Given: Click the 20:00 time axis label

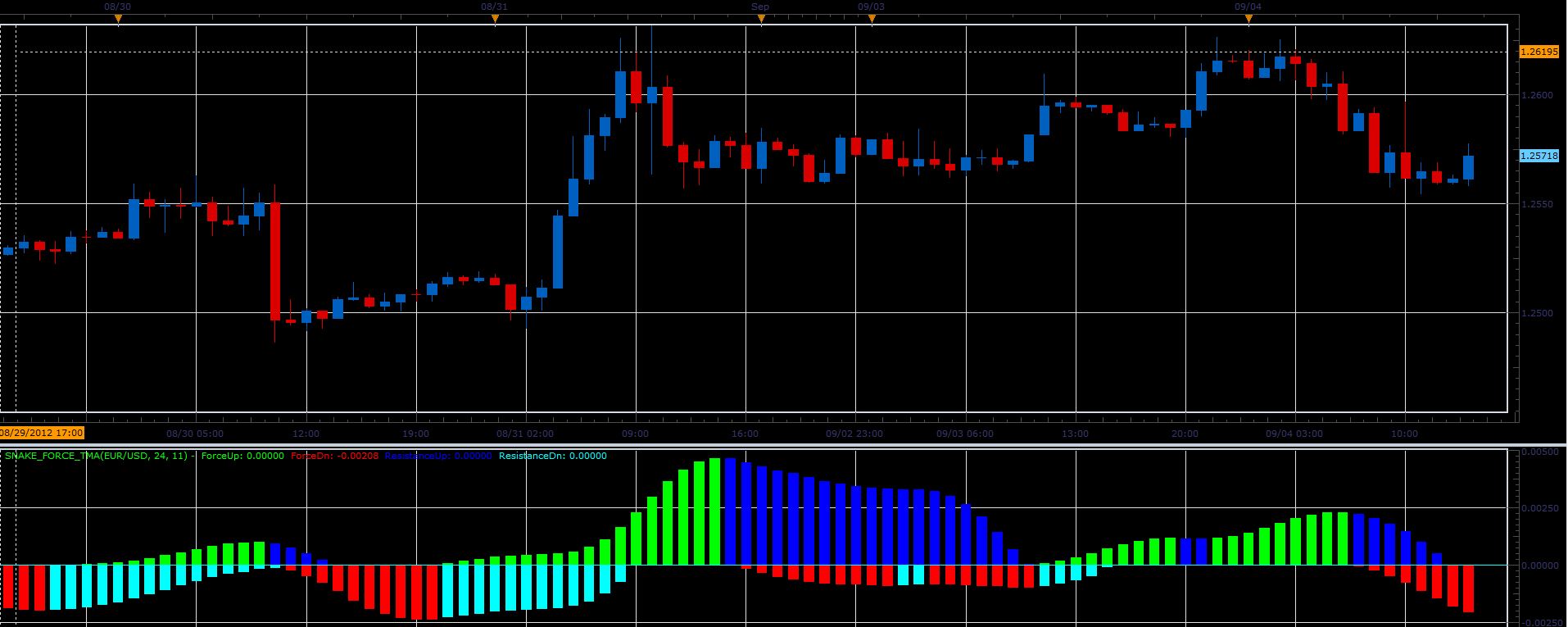Looking at the screenshot, I should tap(1185, 434).
